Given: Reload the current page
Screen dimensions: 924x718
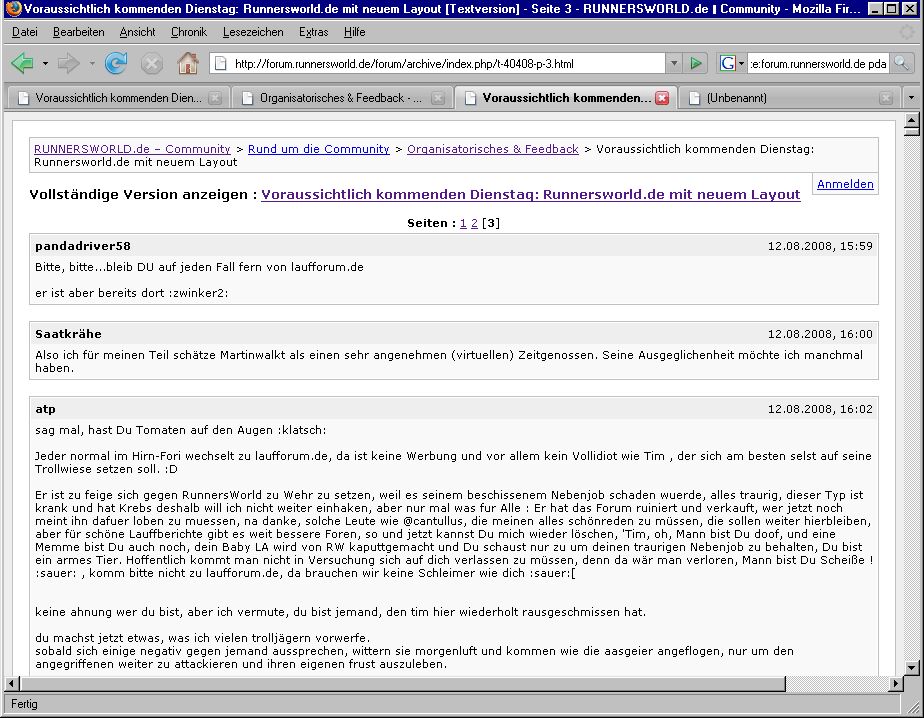Looking at the screenshot, I should click(x=116, y=63).
